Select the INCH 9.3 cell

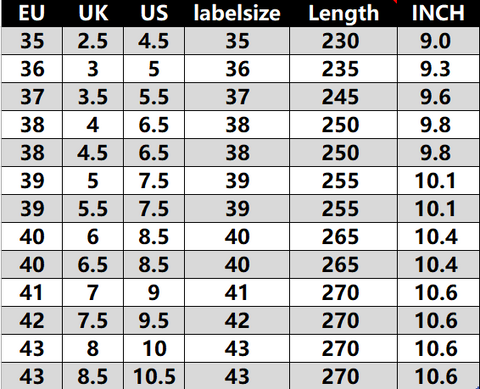pos(439,69)
